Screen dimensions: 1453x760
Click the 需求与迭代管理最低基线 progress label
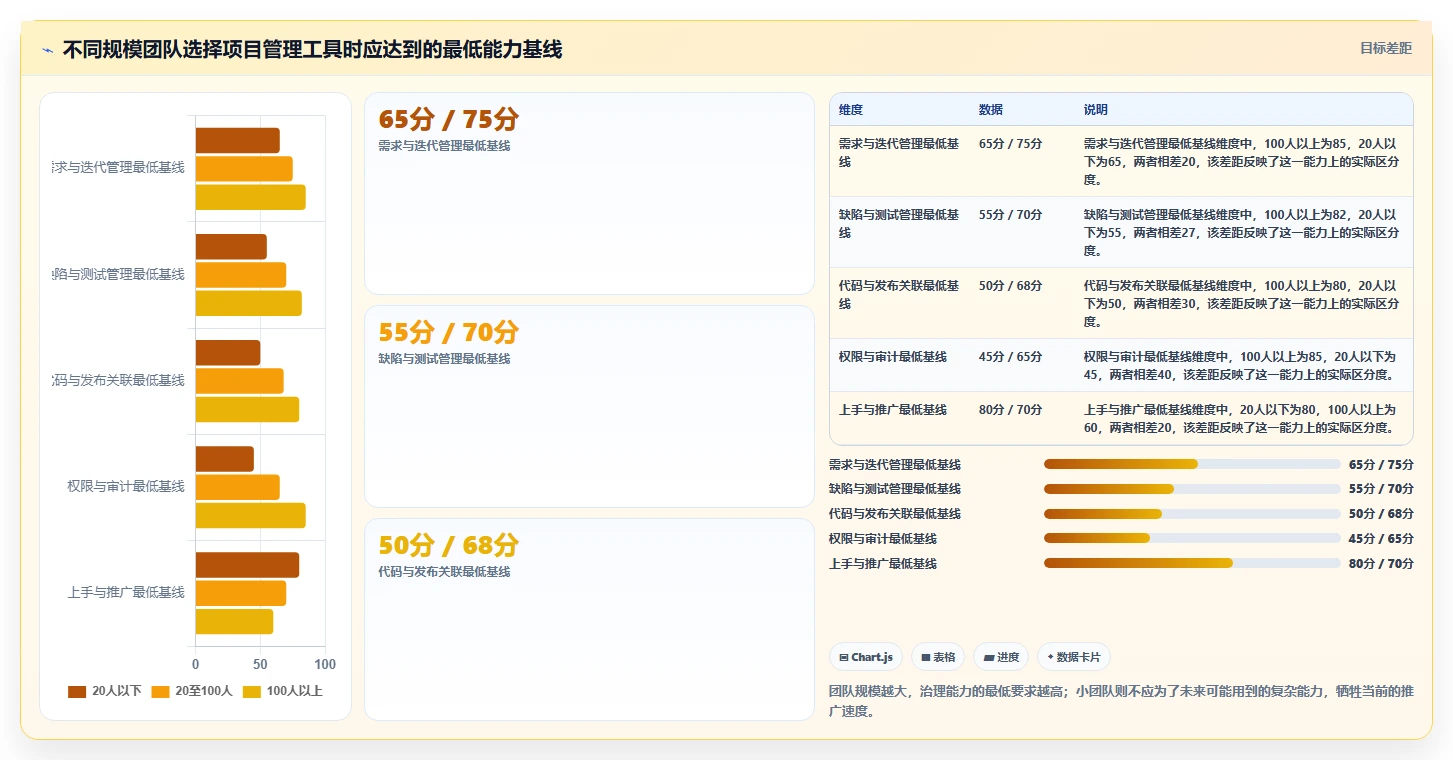point(895,465)
